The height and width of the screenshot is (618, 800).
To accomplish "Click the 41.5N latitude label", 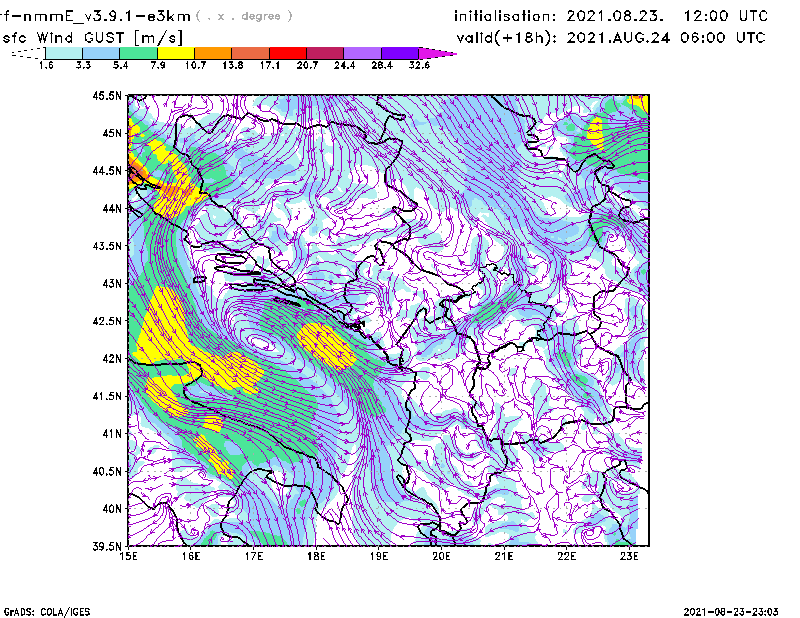I will point(107,396).
